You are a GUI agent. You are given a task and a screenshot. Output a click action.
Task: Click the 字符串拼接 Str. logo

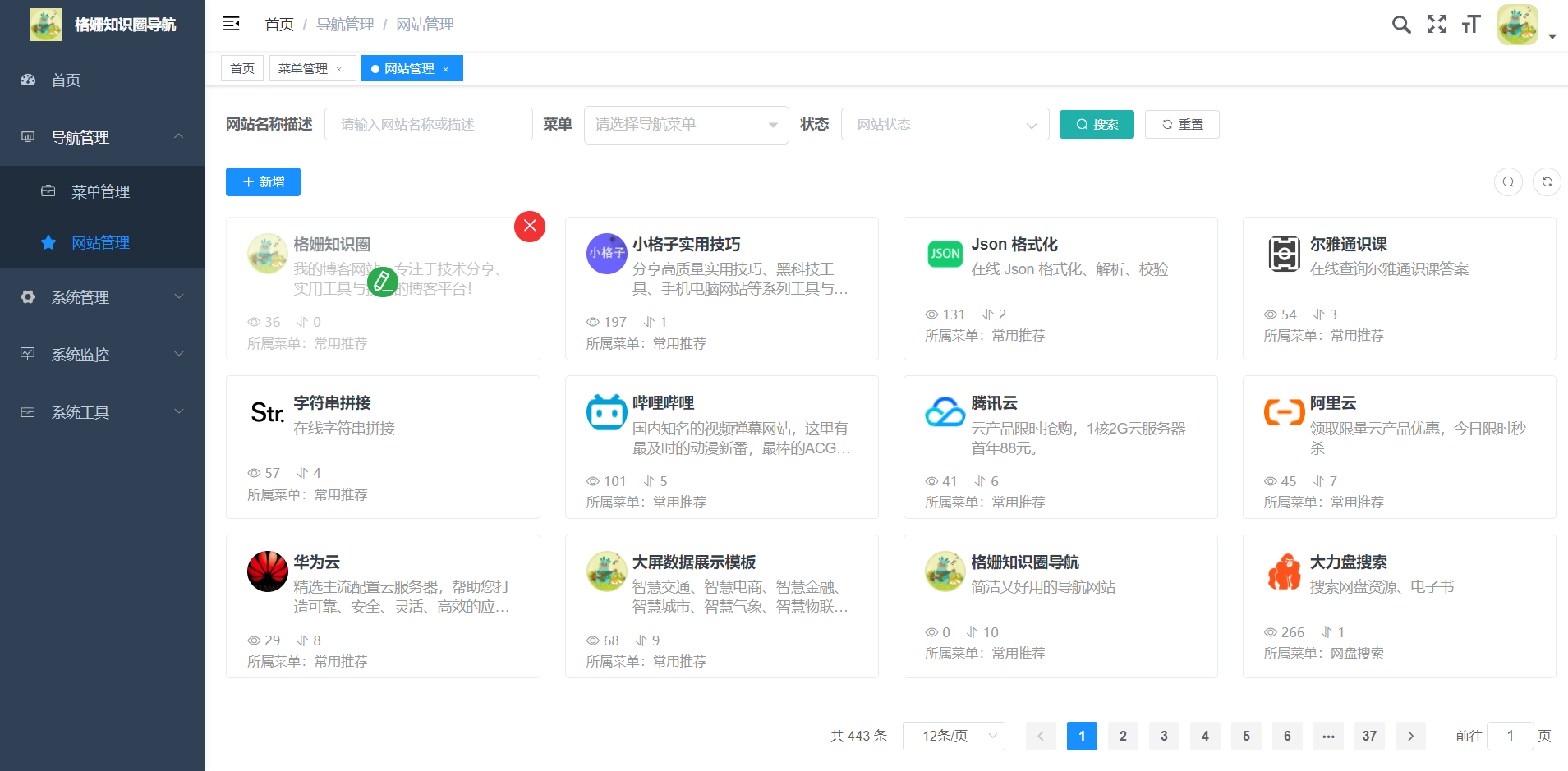click(267, 412)
